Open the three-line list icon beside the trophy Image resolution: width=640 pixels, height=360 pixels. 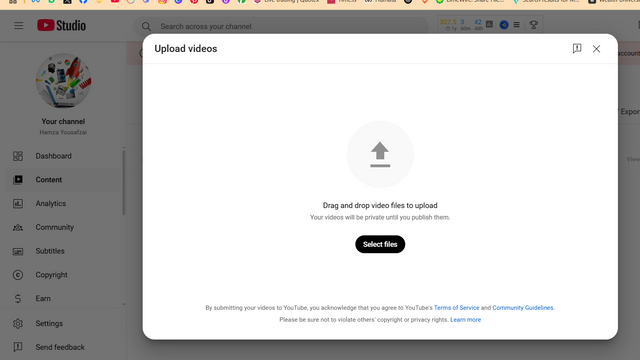click(516, 25)
